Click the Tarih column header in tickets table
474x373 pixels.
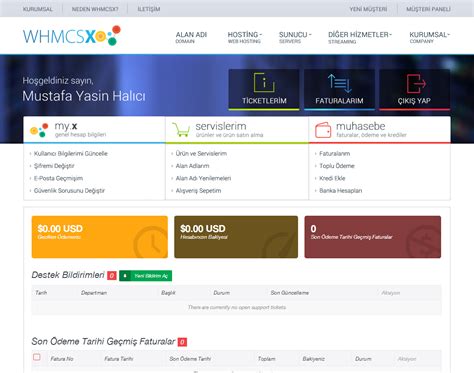point(41,293)
